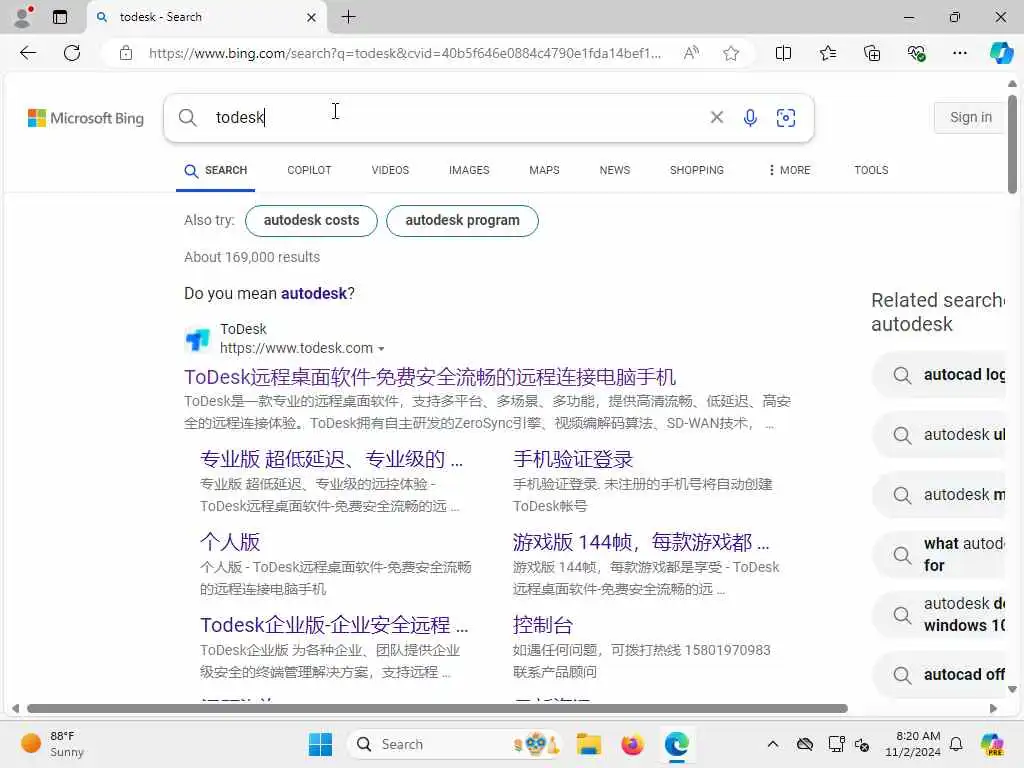Open Copilot sidebar icon in Edge
1024x768 pixels.
1001,53
